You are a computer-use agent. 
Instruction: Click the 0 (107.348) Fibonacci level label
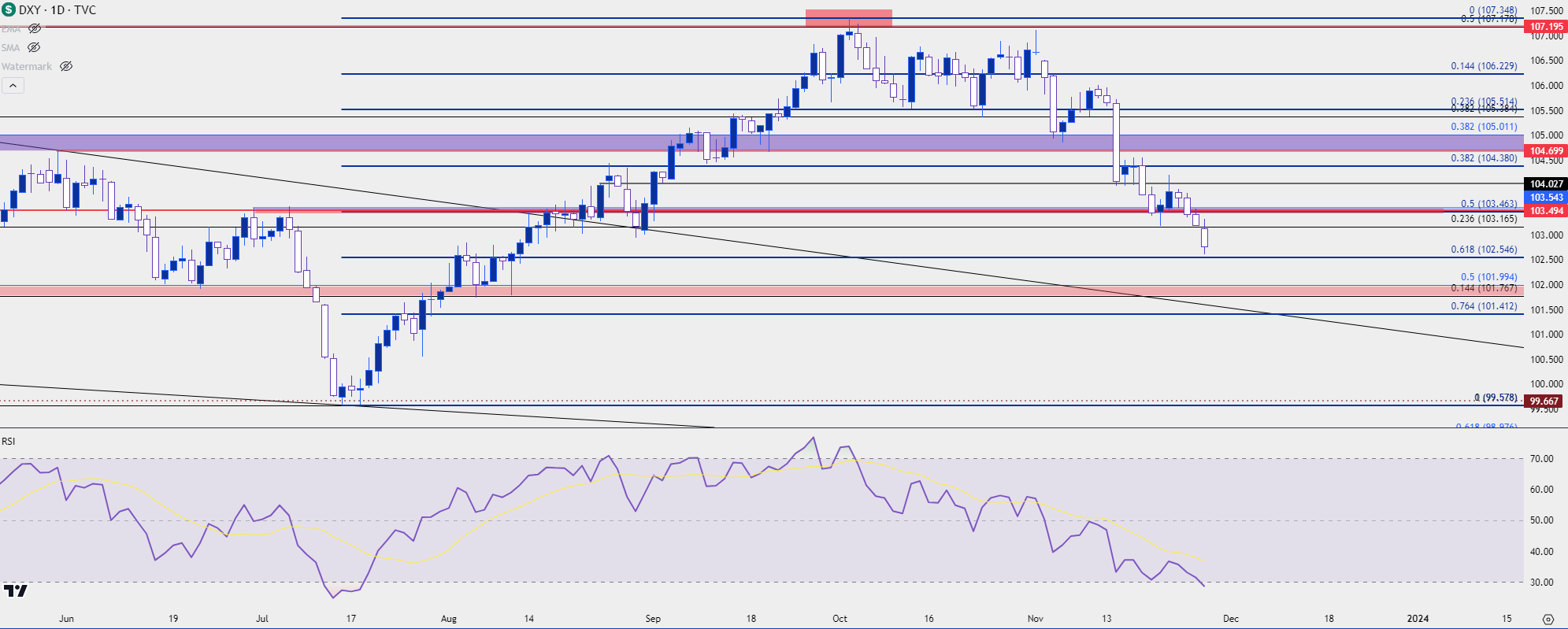click(x=1493, y=10)
